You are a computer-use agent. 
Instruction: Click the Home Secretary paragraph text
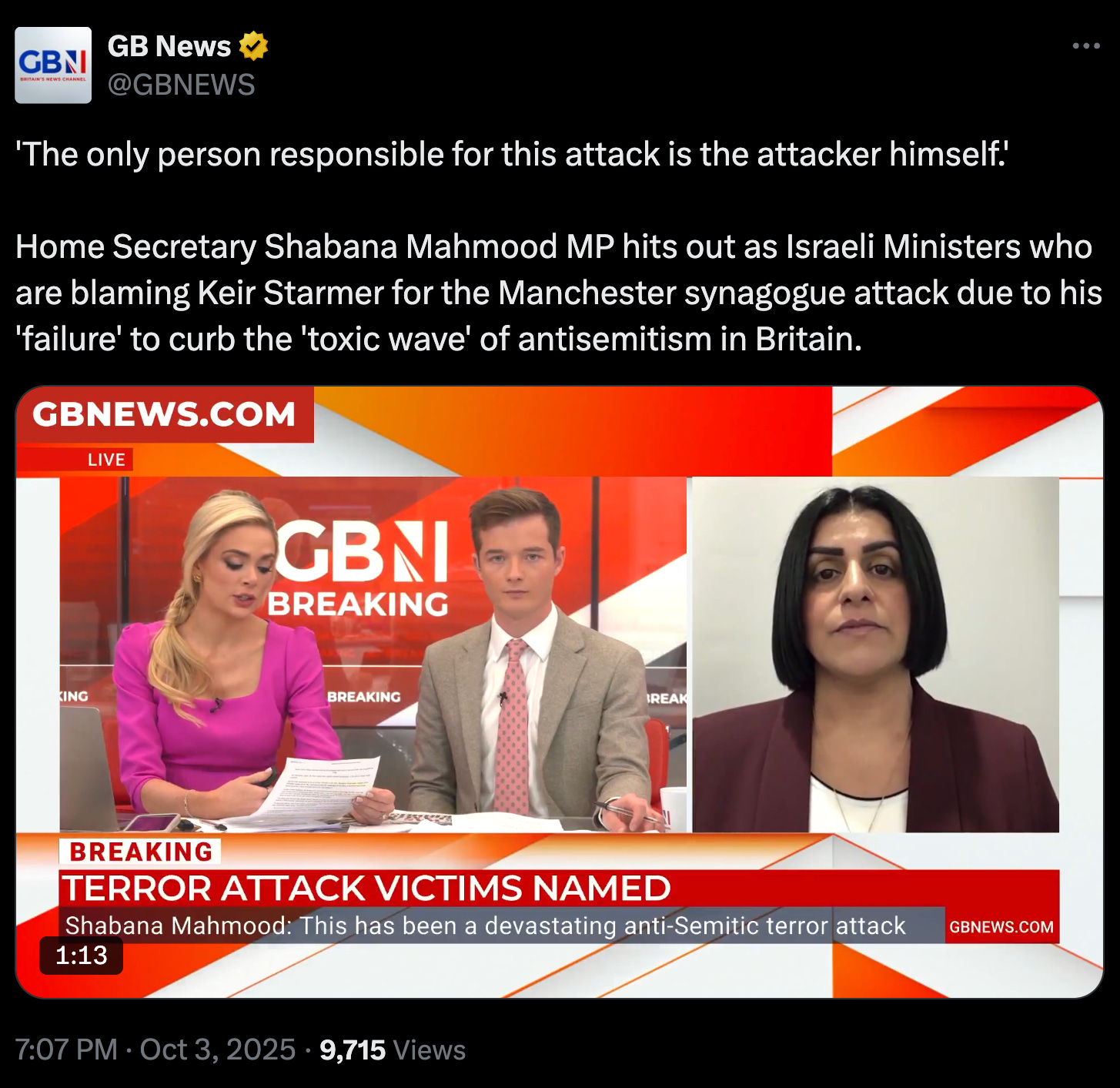click(x=559, y=293)
